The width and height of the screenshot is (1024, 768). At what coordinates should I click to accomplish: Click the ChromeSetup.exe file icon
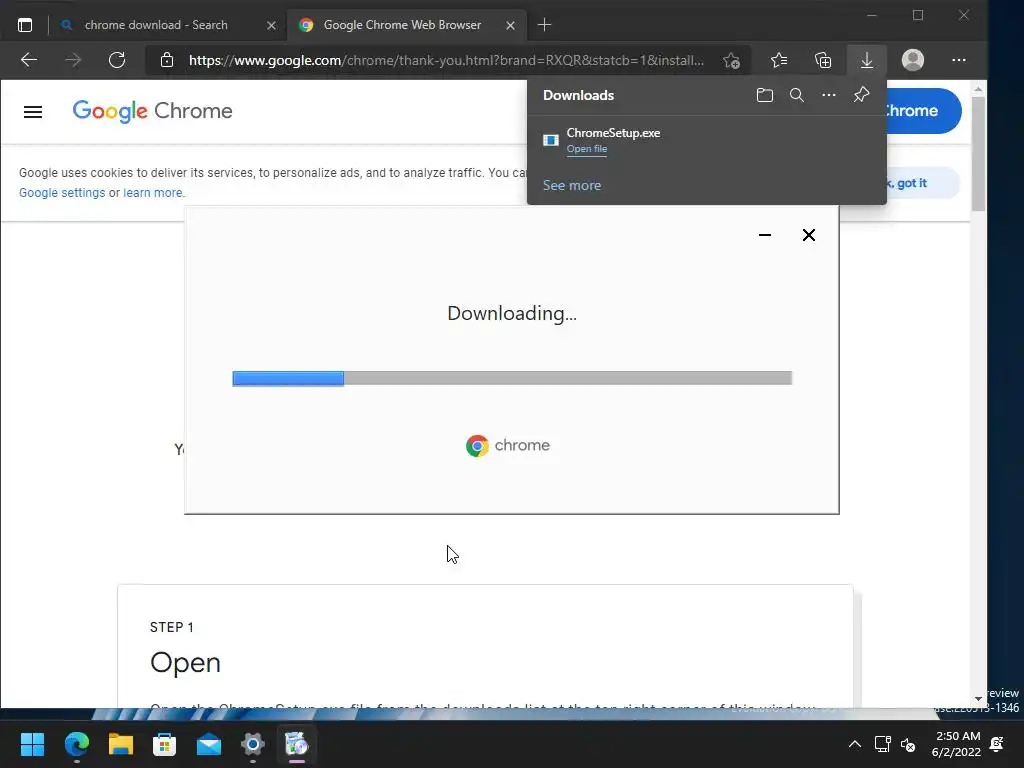(551, 140)
